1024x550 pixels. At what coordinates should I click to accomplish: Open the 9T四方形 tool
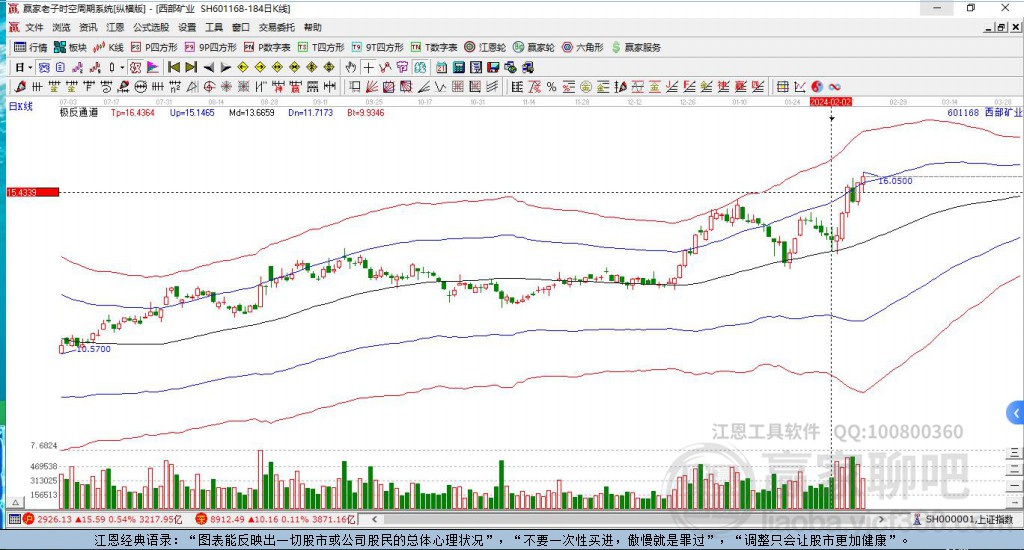(377, 47)
